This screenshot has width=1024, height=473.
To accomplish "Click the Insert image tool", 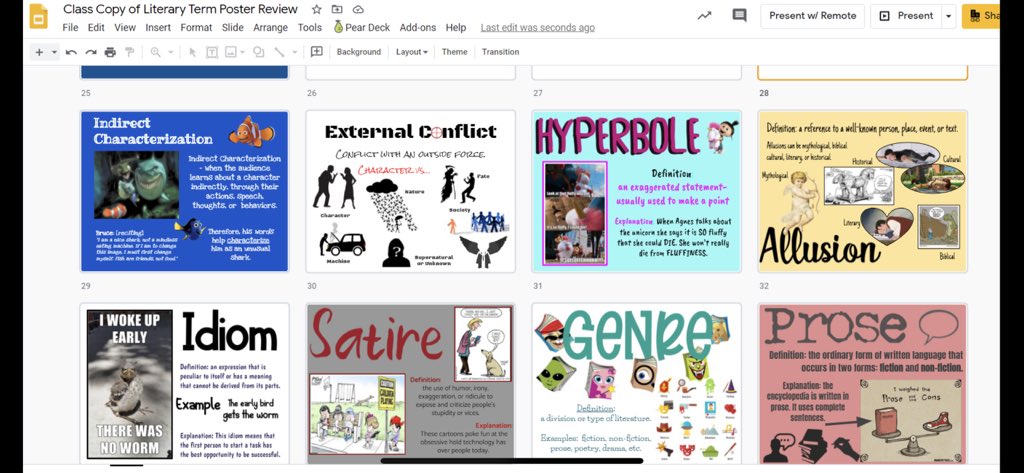I will pos(231,52).
